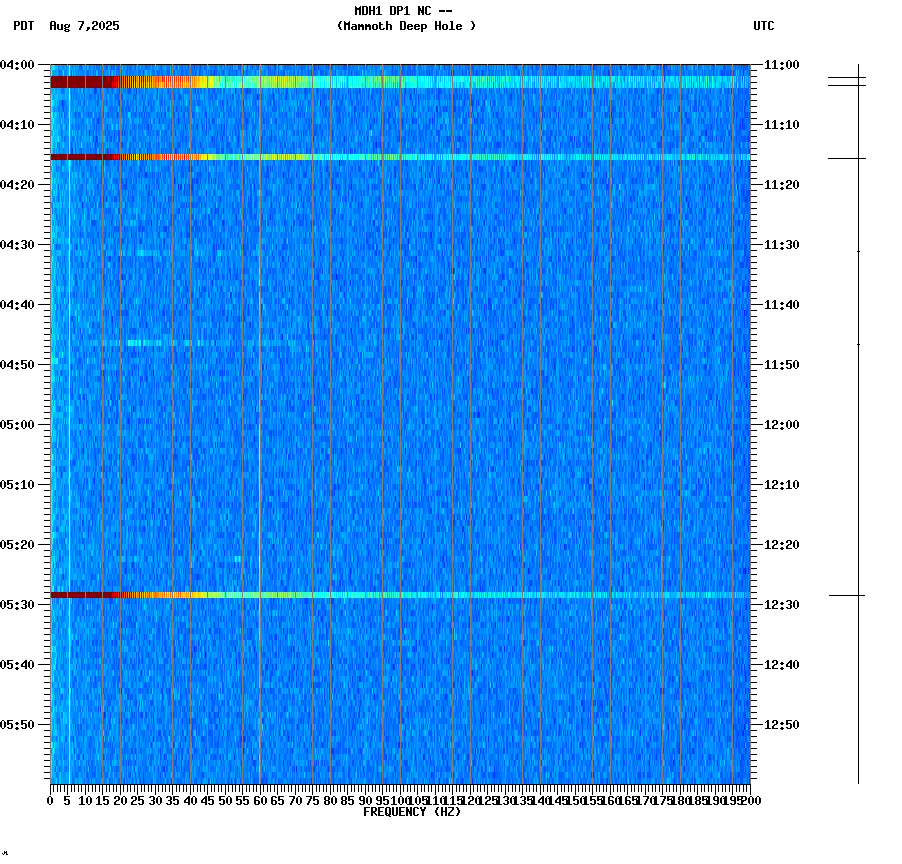902x864 pixels.
Task: Click the FREQUENCY (HZ) axis title
Action: (412, 812)
